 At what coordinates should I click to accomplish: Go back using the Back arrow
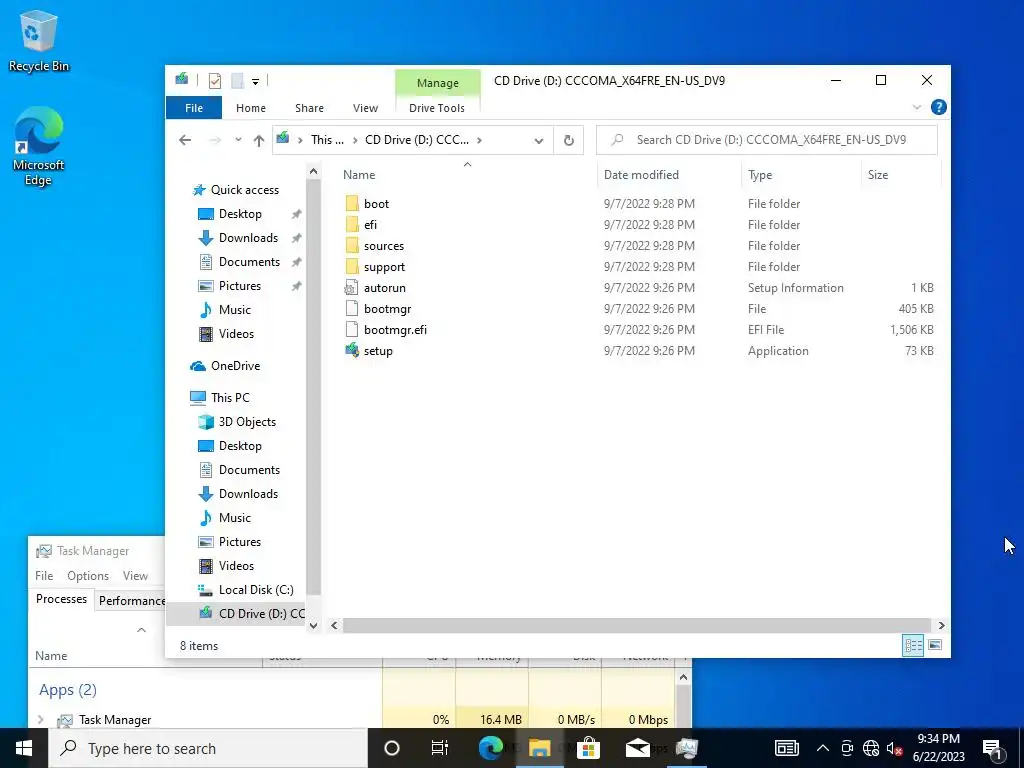pos(185,140)
